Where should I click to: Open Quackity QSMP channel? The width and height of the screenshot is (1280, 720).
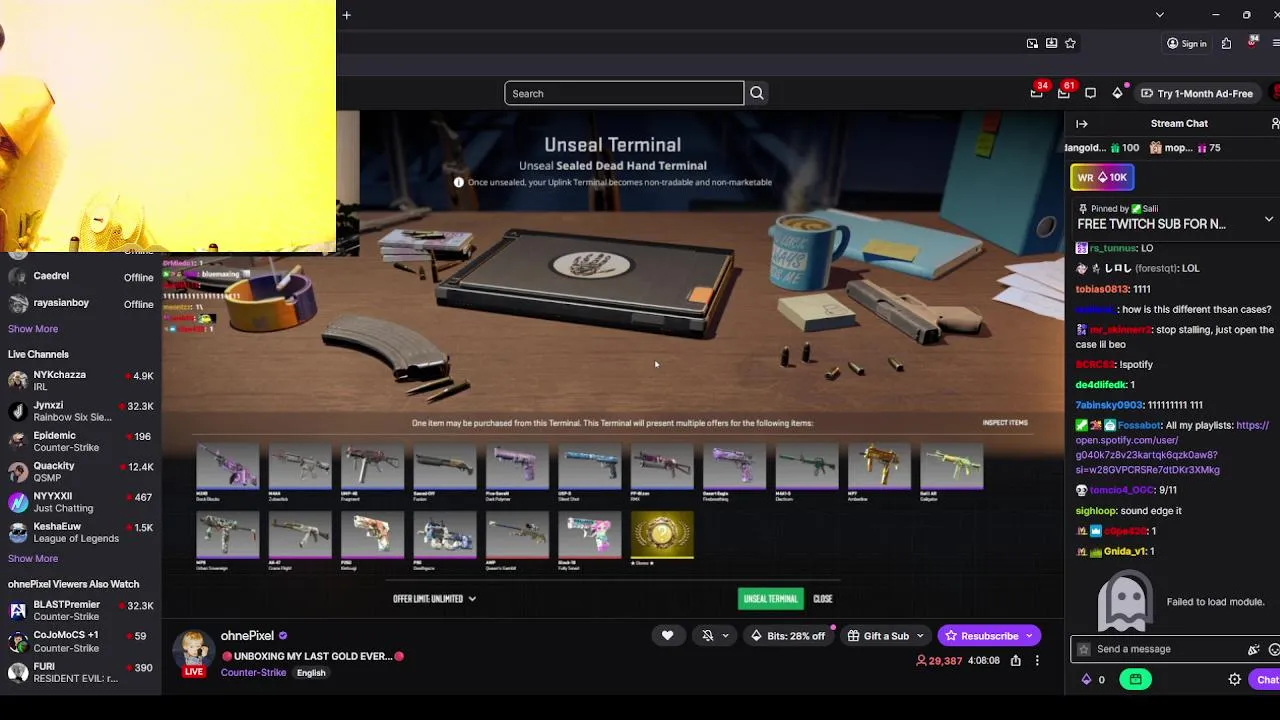click(x=80, y=472)
